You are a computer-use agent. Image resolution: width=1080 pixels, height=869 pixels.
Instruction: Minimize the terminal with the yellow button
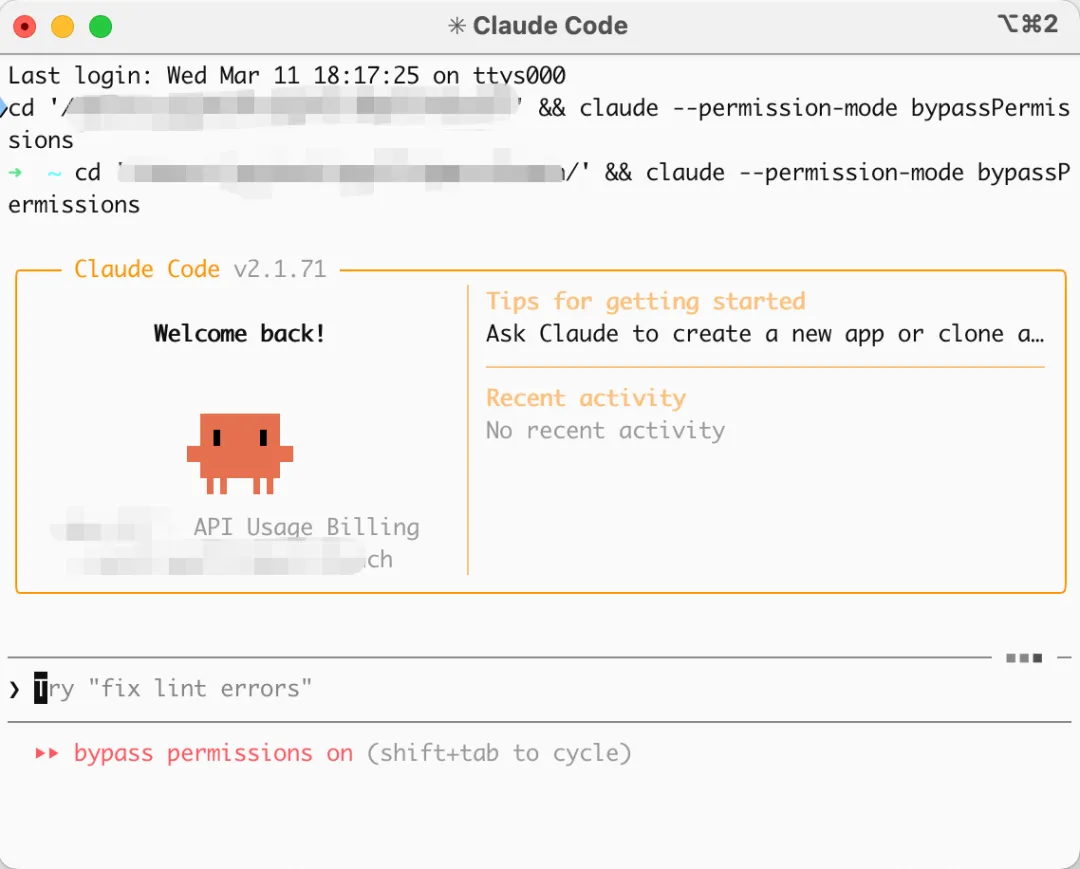[62, 27]
